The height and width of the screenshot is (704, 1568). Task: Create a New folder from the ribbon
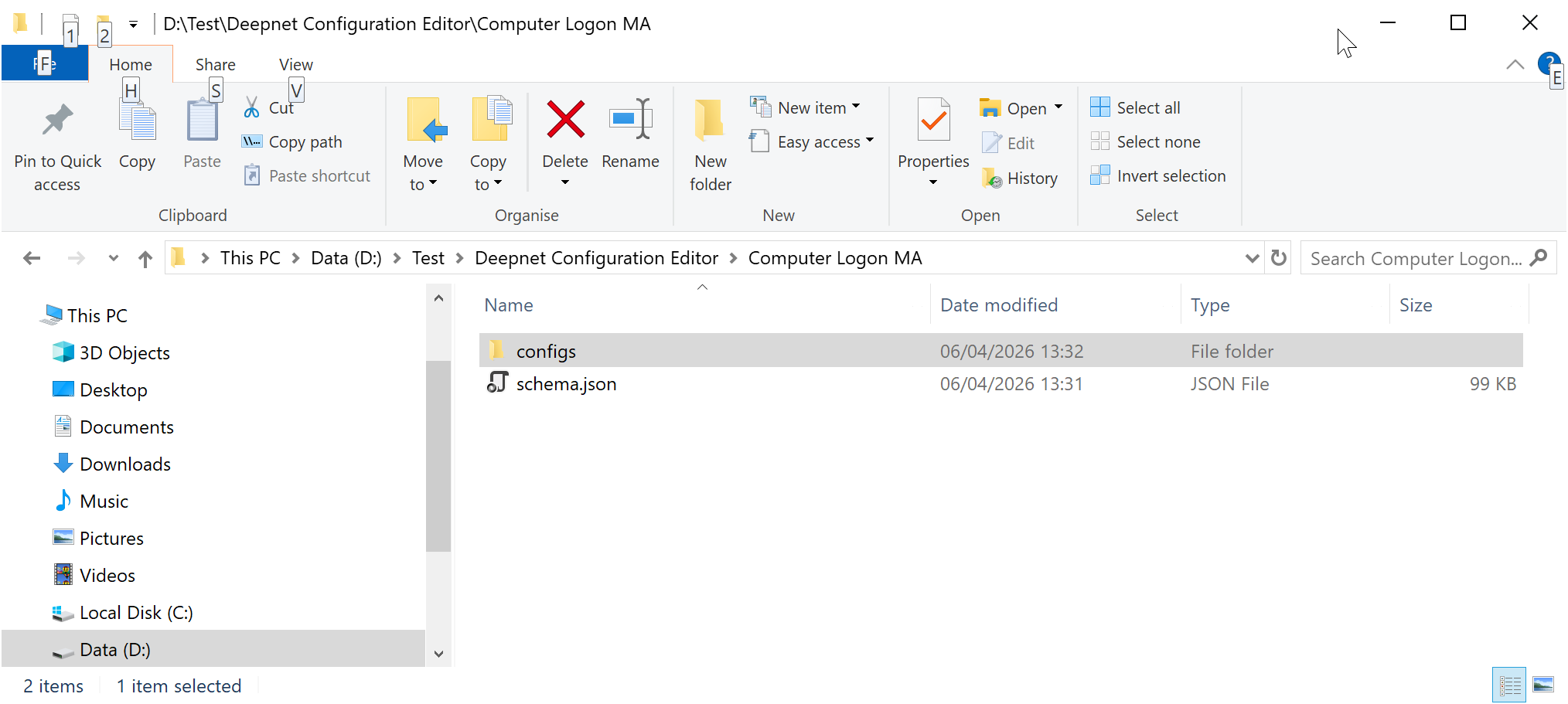pos(710,121)
